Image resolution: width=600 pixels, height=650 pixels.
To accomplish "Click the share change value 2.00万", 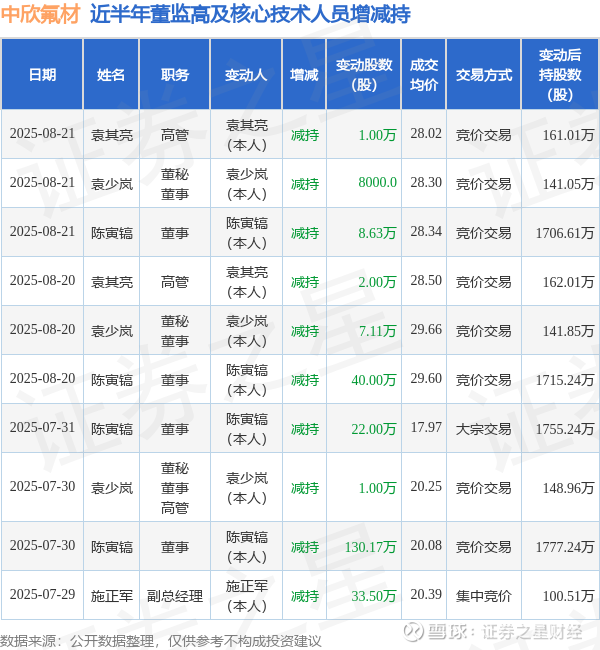I will coord(377,282).
